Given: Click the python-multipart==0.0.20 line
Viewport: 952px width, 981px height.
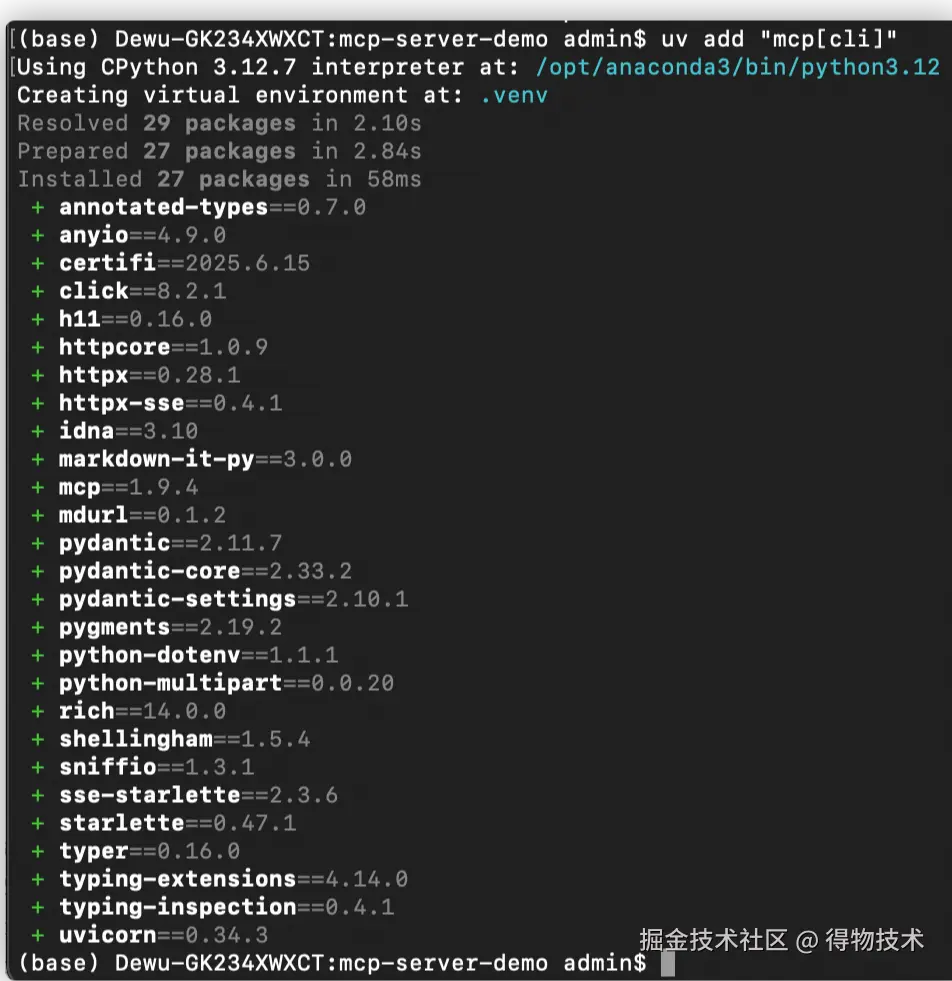Looking at the screenshot, I should (226, 684).
